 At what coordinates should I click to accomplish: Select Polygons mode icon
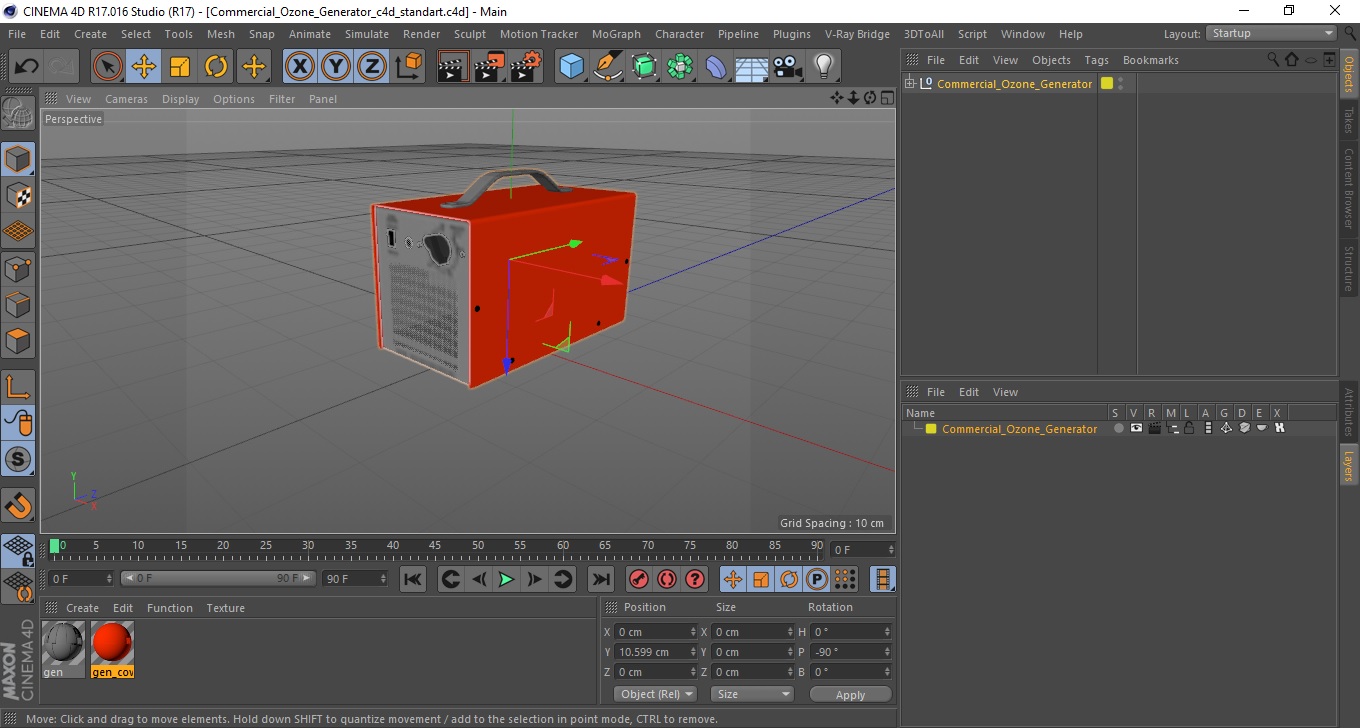coord(18,341)
